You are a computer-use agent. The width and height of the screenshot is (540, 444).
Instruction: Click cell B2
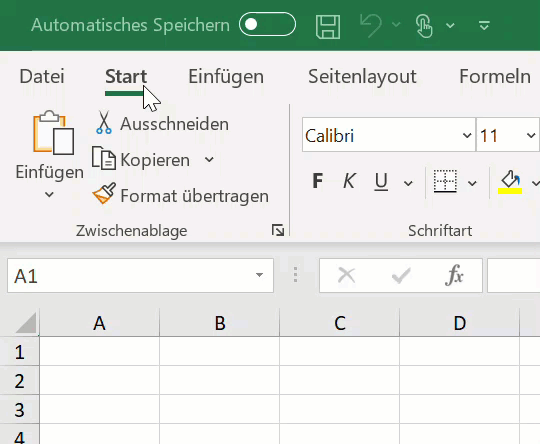tap(220, 380)
